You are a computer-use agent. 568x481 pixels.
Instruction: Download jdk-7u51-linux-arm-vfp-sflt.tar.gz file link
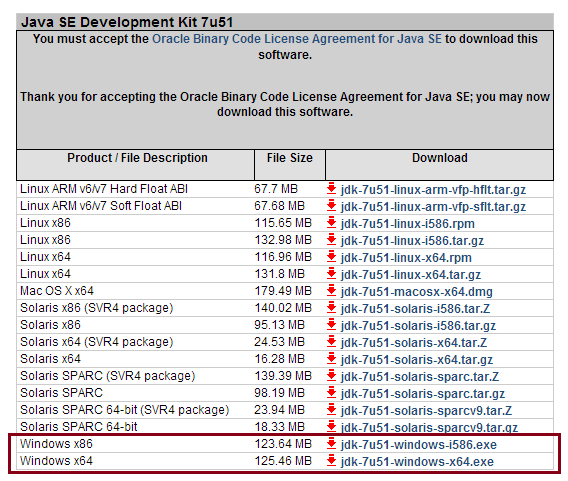tap(433, 207)
